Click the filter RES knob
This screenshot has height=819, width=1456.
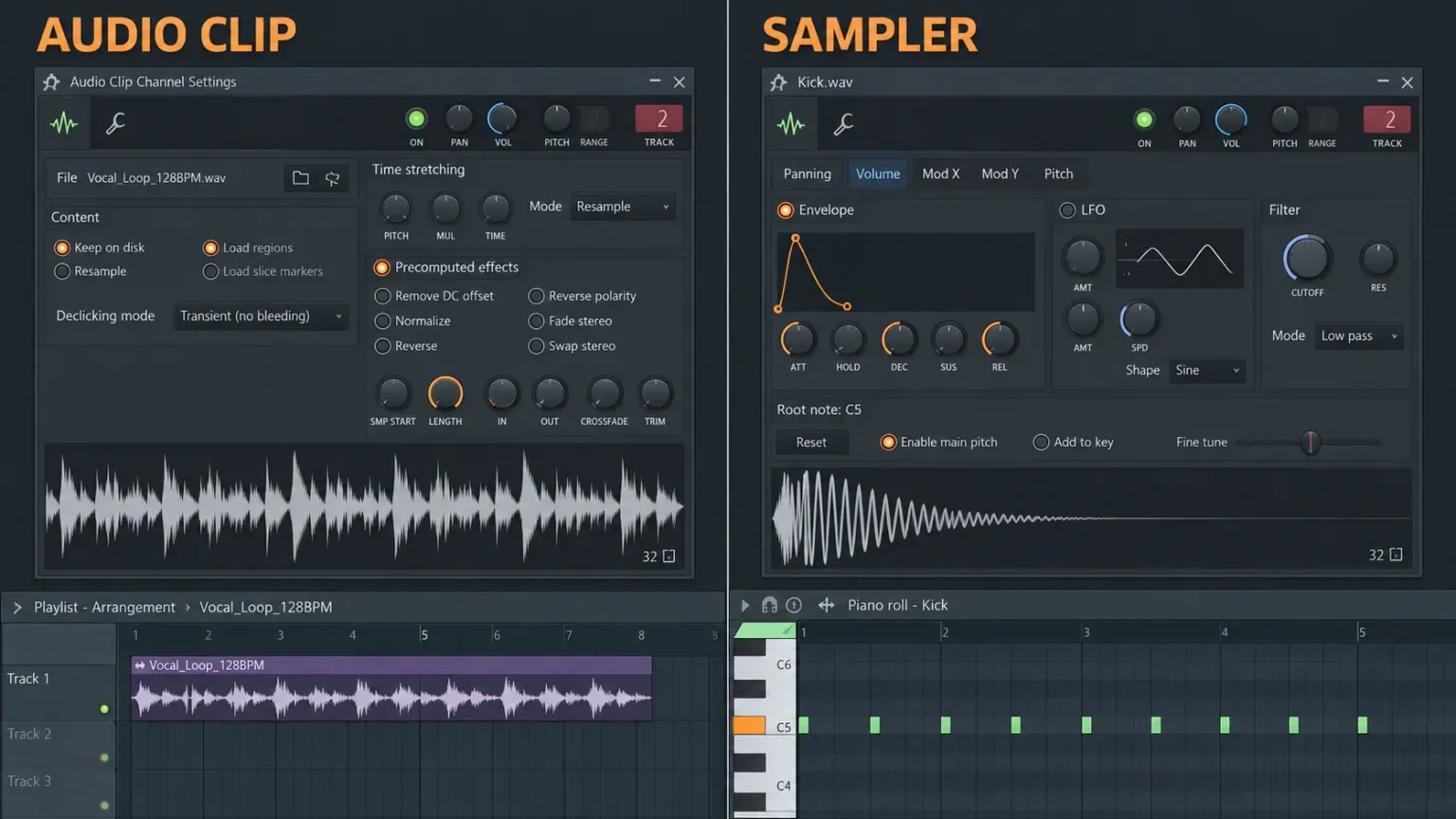tap(1377, 258)
